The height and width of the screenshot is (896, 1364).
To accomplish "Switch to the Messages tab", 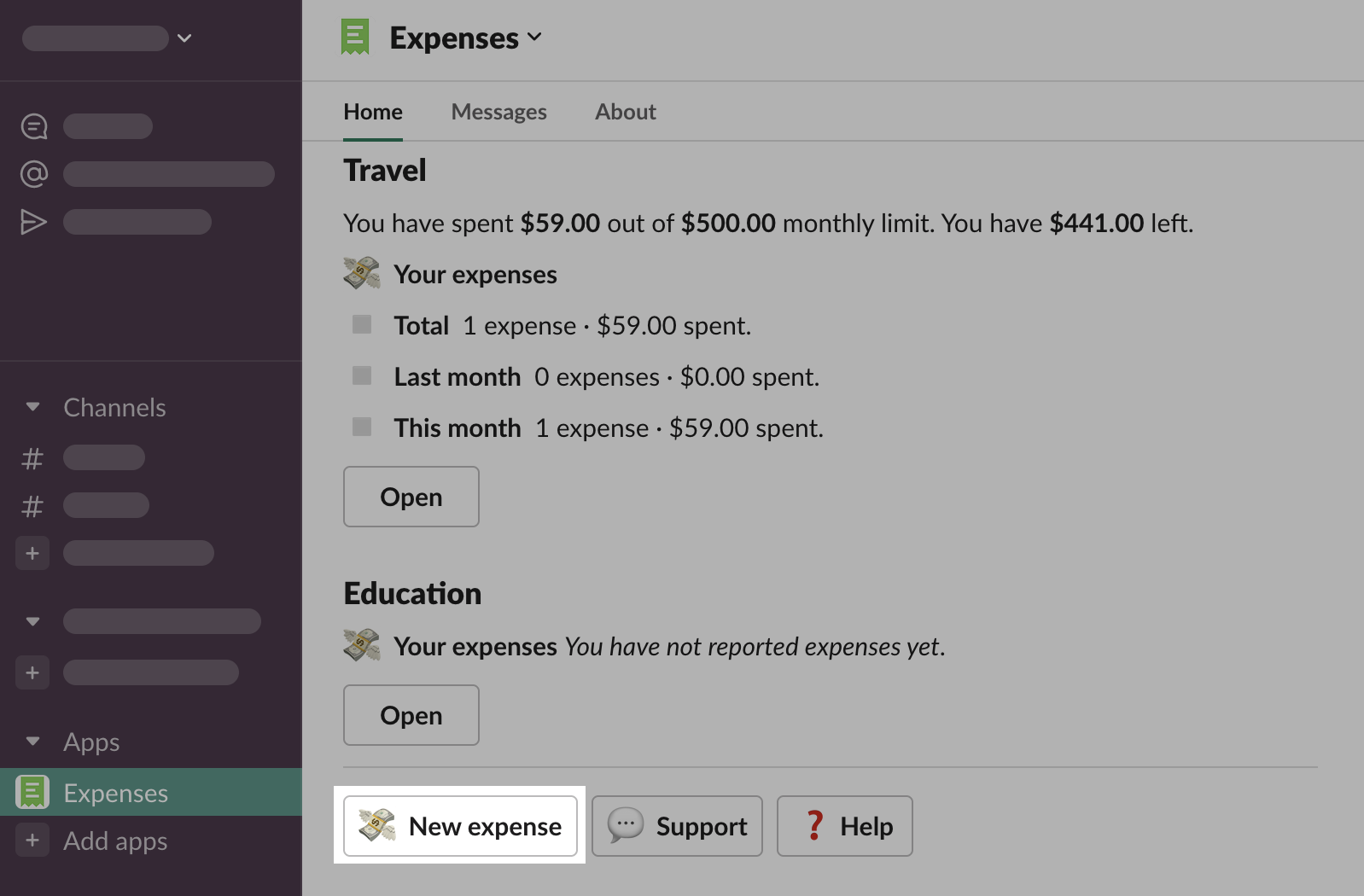I will point(498,112).
